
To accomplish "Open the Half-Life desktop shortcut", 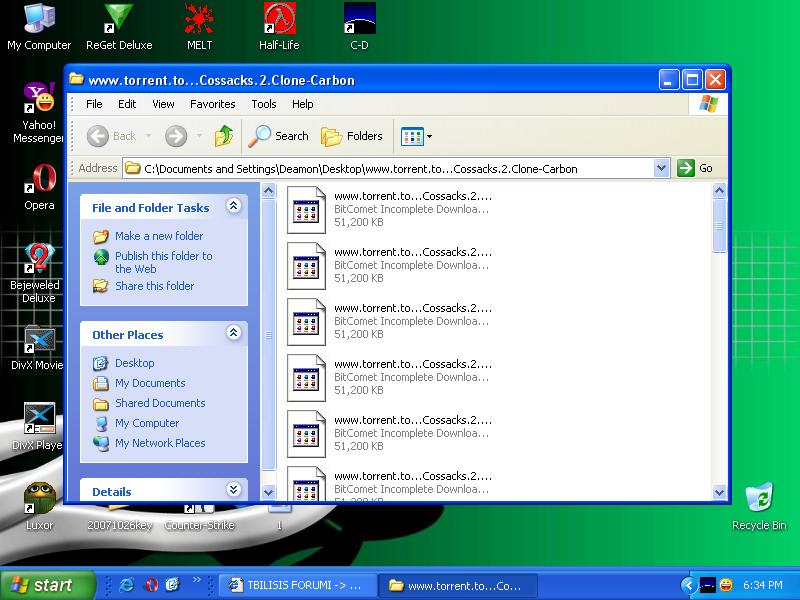I will tap(279, 25).
